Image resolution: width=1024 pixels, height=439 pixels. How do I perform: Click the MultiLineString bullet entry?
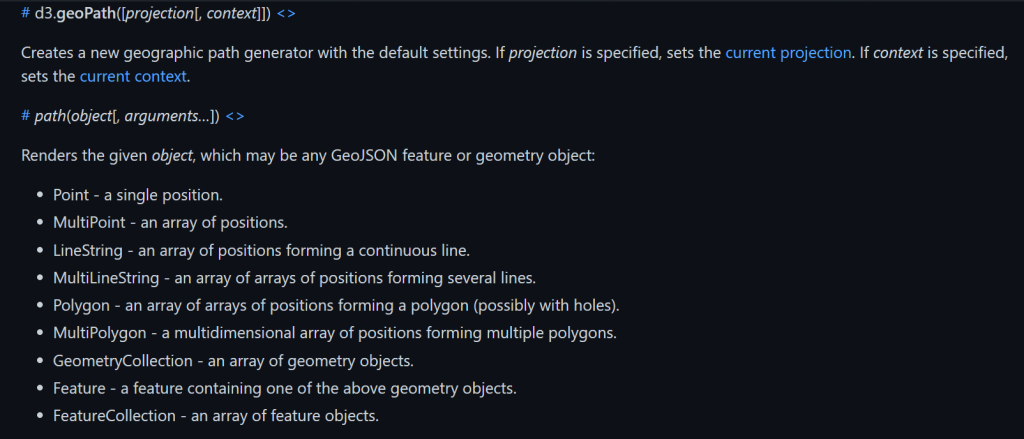(x=295, y=278)
